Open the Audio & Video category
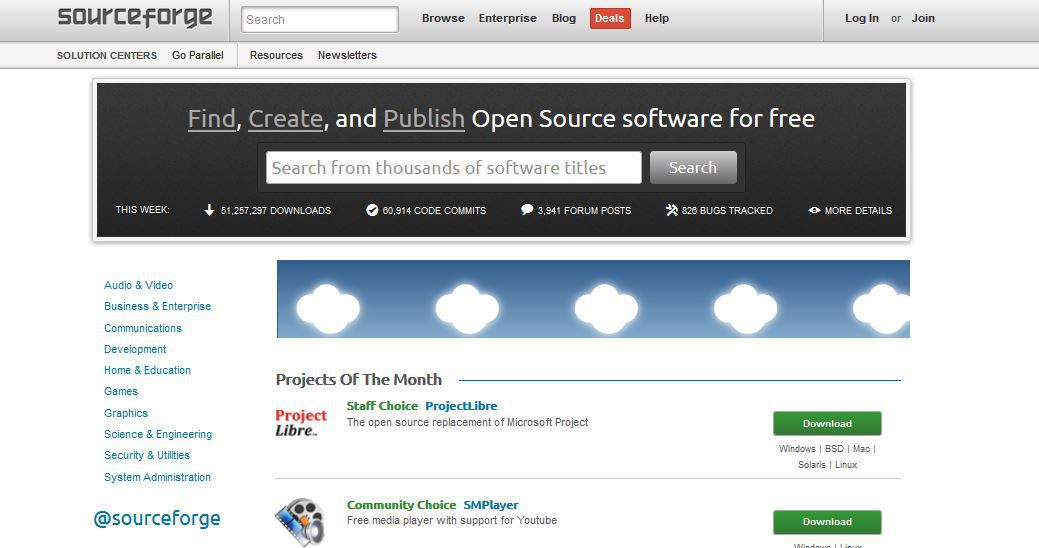The height and width of the screenshot is (548, 1039). pyautogui.click(x=138, y=285)
